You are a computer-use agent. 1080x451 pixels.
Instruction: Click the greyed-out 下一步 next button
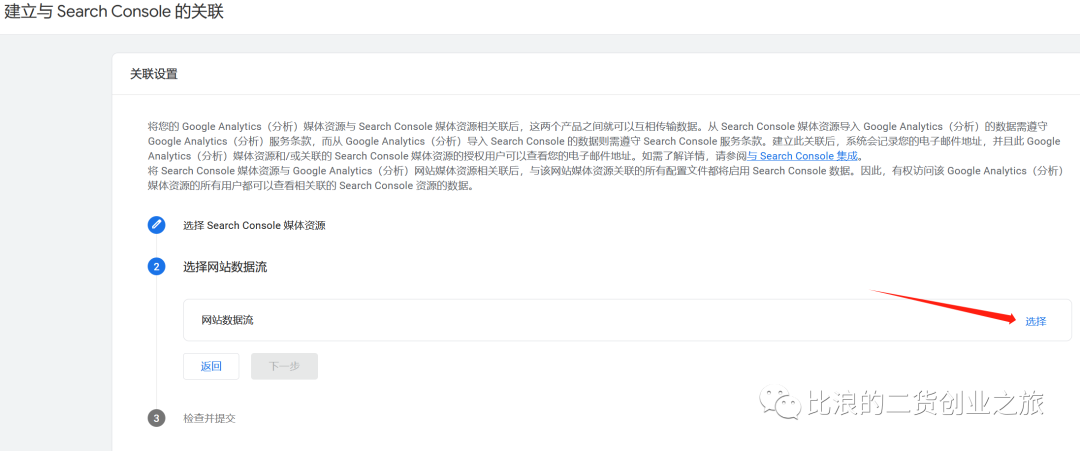pos(284,366)
